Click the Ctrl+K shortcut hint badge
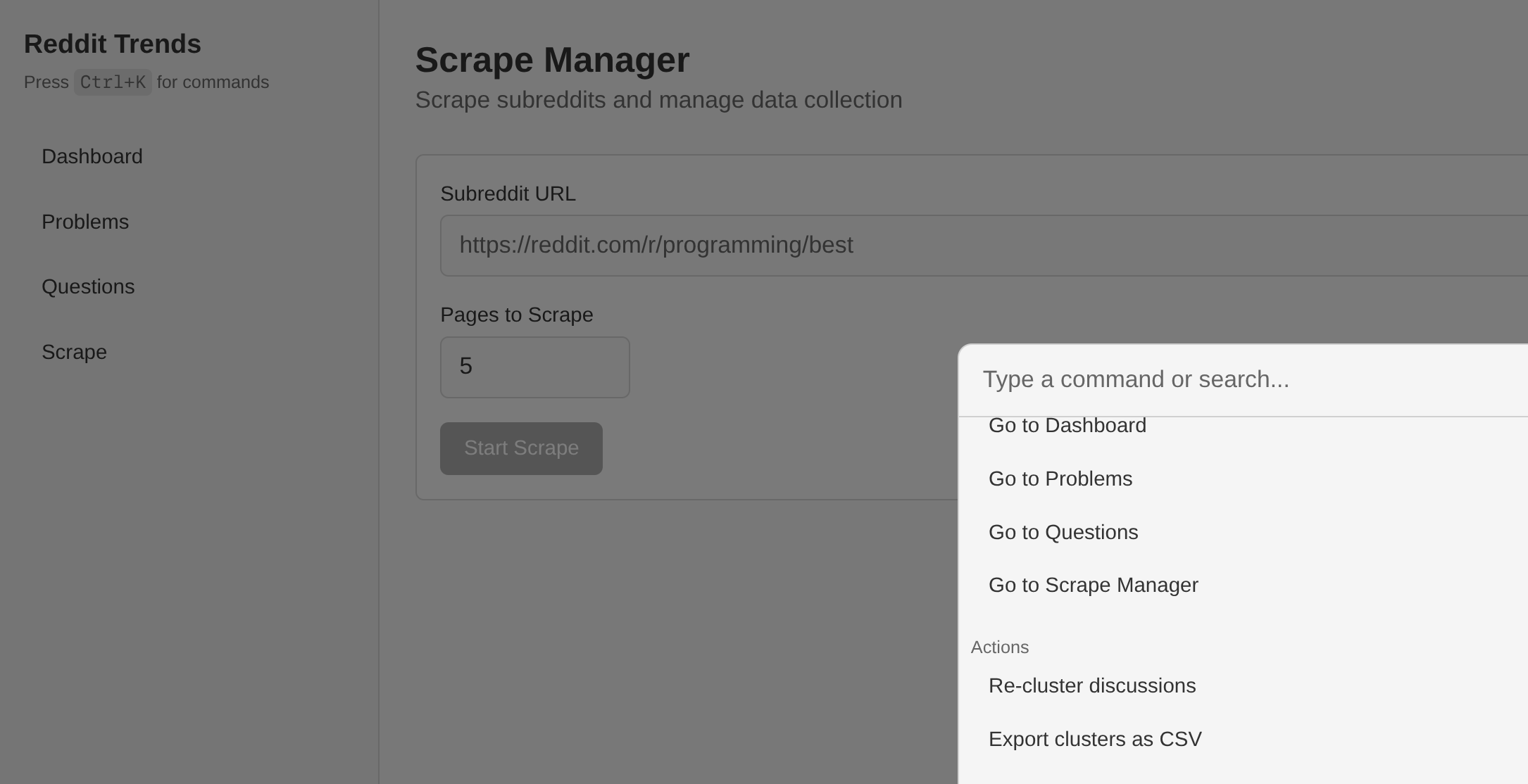This screenshot has height=784, width=1528. (x=113, y=82)
